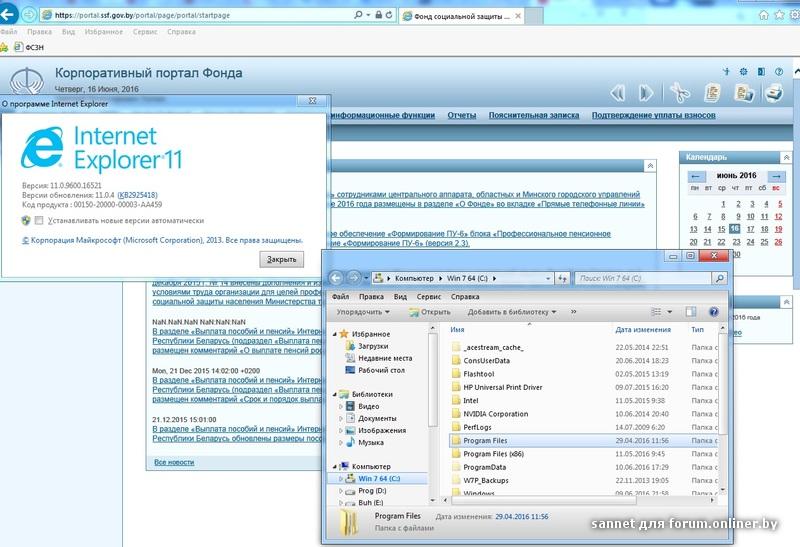The image size is (800, 547).
Task: Click the portal settings gear icon
Action: point(743,72)
